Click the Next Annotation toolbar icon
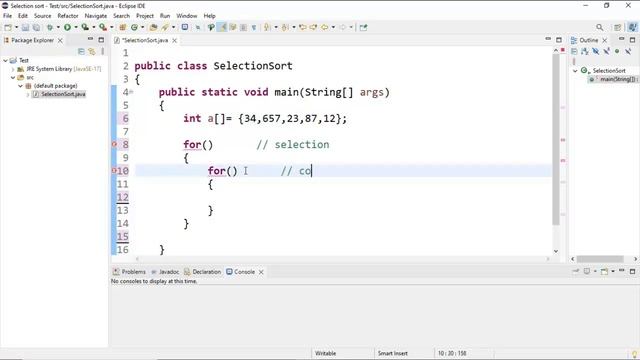Viewport: 640px width, 360px height. coord(267,27)
